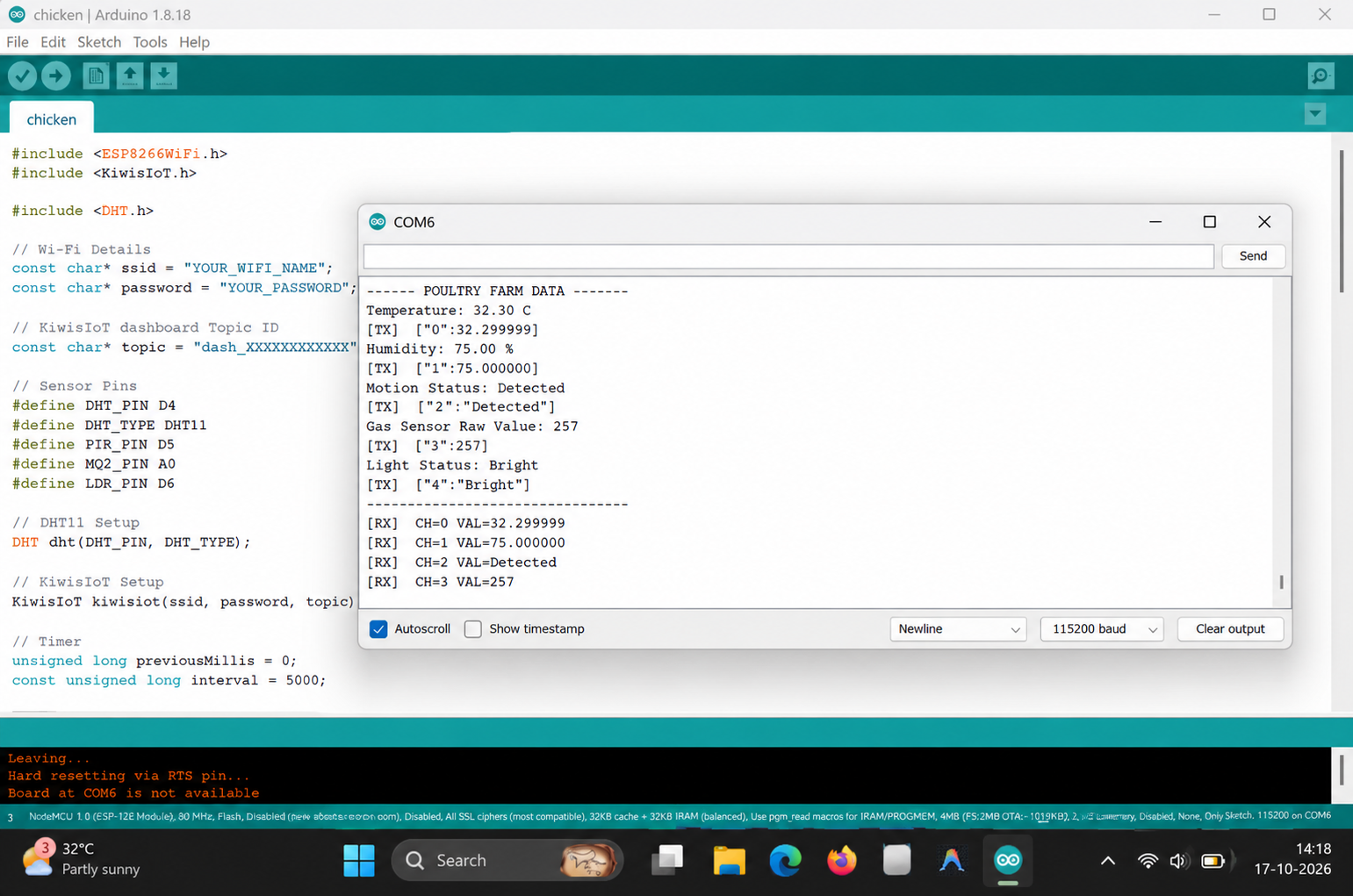Screen dimensions: 1353x896
Task: Launch Microsoft Edge from the taskbar
Action: pos(785,861)
